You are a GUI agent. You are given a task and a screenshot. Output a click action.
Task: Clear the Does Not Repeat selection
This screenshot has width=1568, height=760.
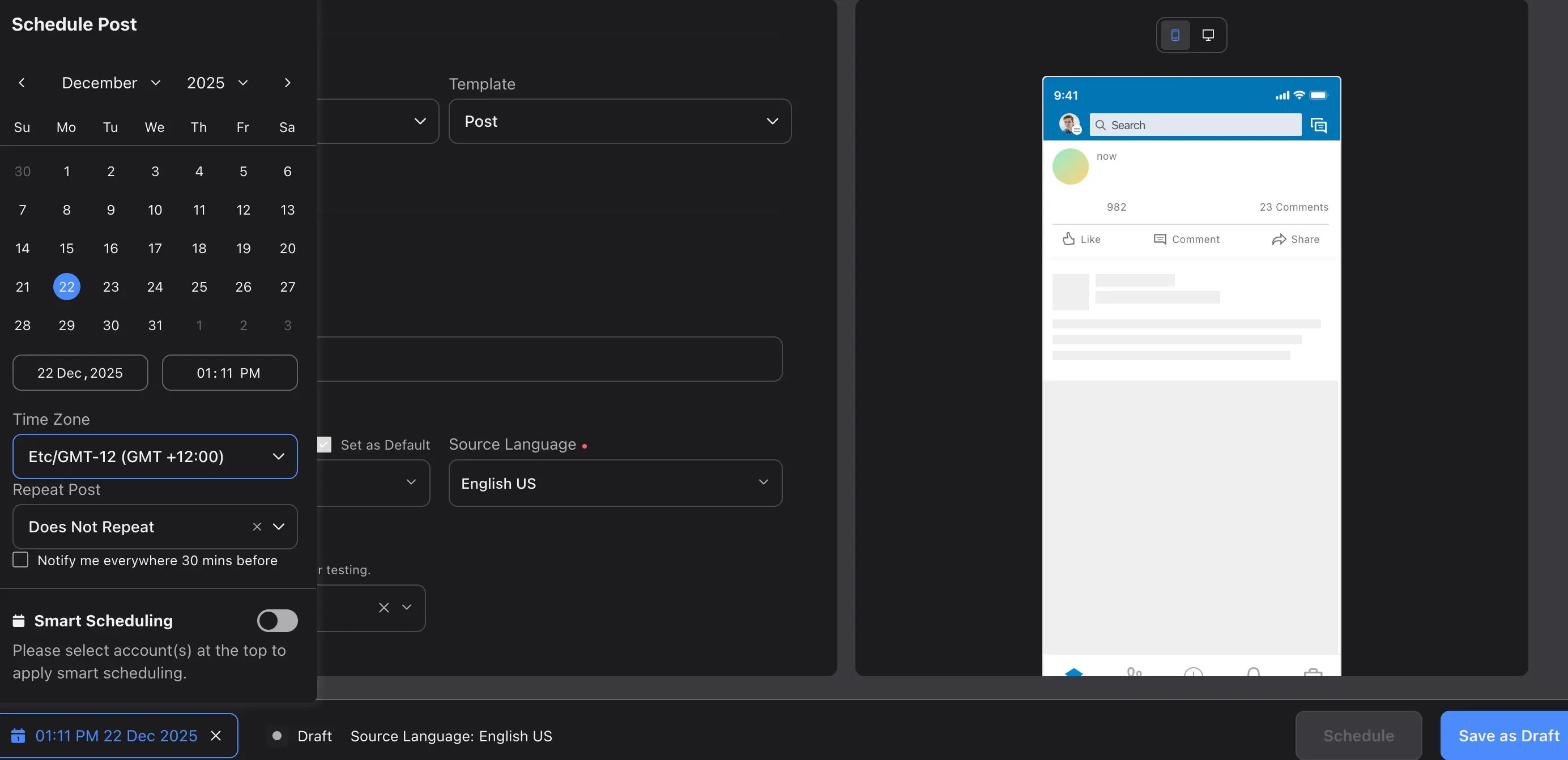point(257,526)
